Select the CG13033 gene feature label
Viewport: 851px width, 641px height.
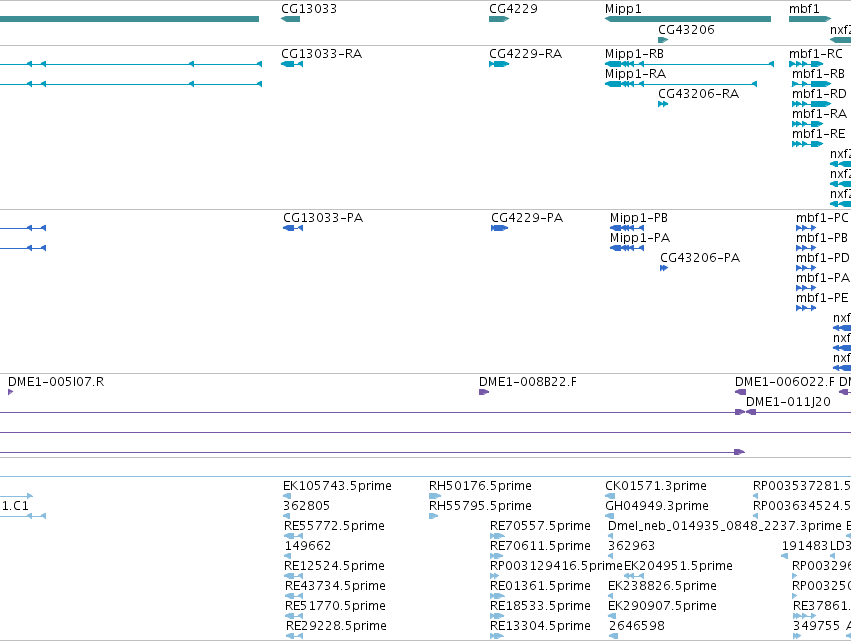(x=309, y=9)
